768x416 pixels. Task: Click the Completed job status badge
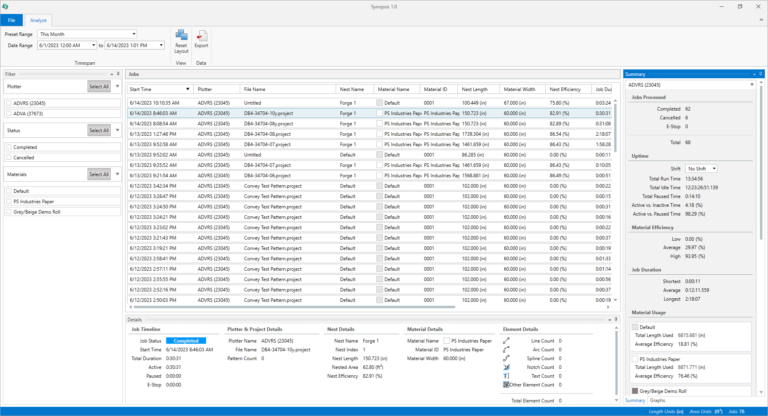pyautogui.click(x=186, y=341)
